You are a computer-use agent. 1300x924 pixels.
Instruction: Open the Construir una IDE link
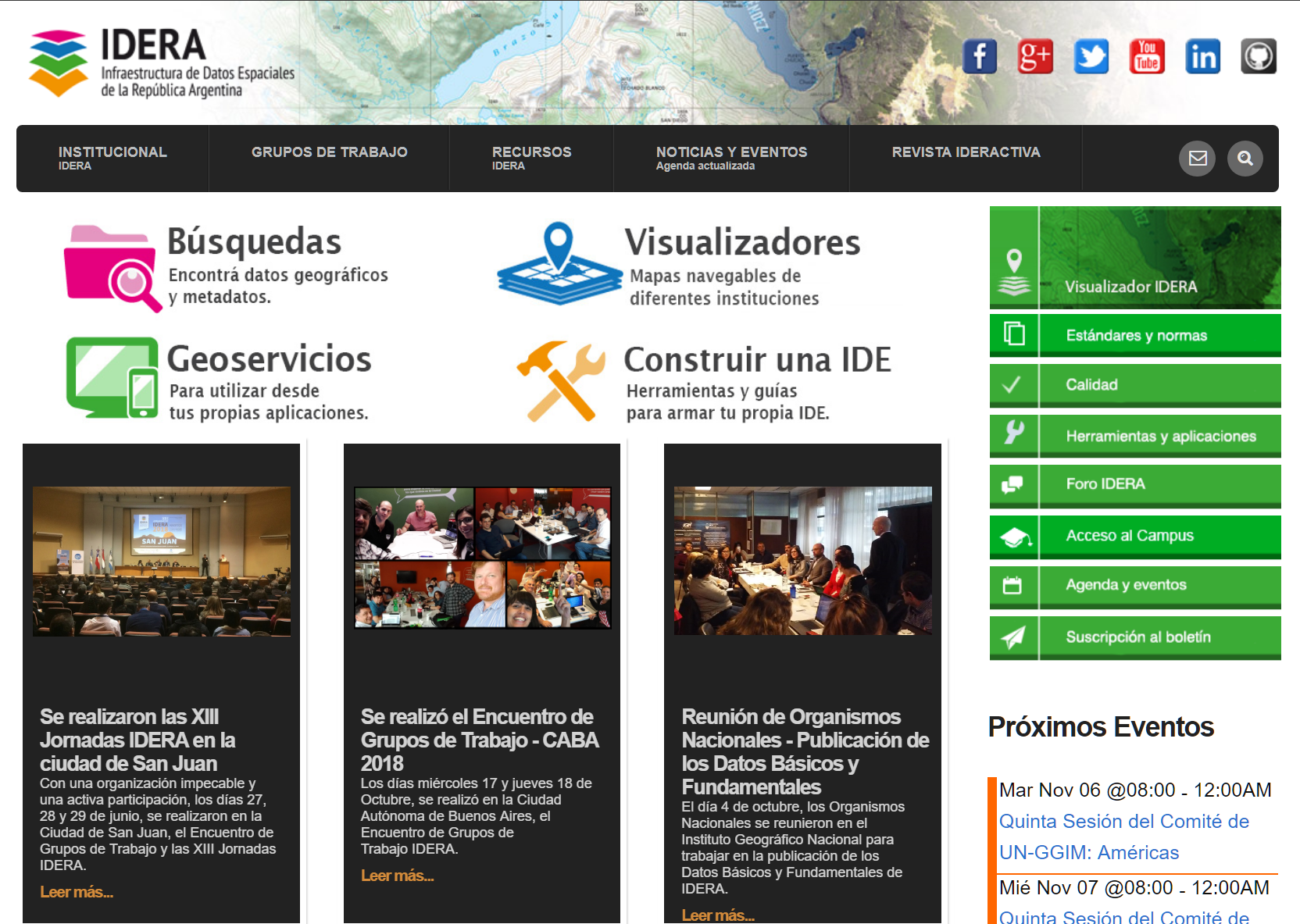[757, 360]
